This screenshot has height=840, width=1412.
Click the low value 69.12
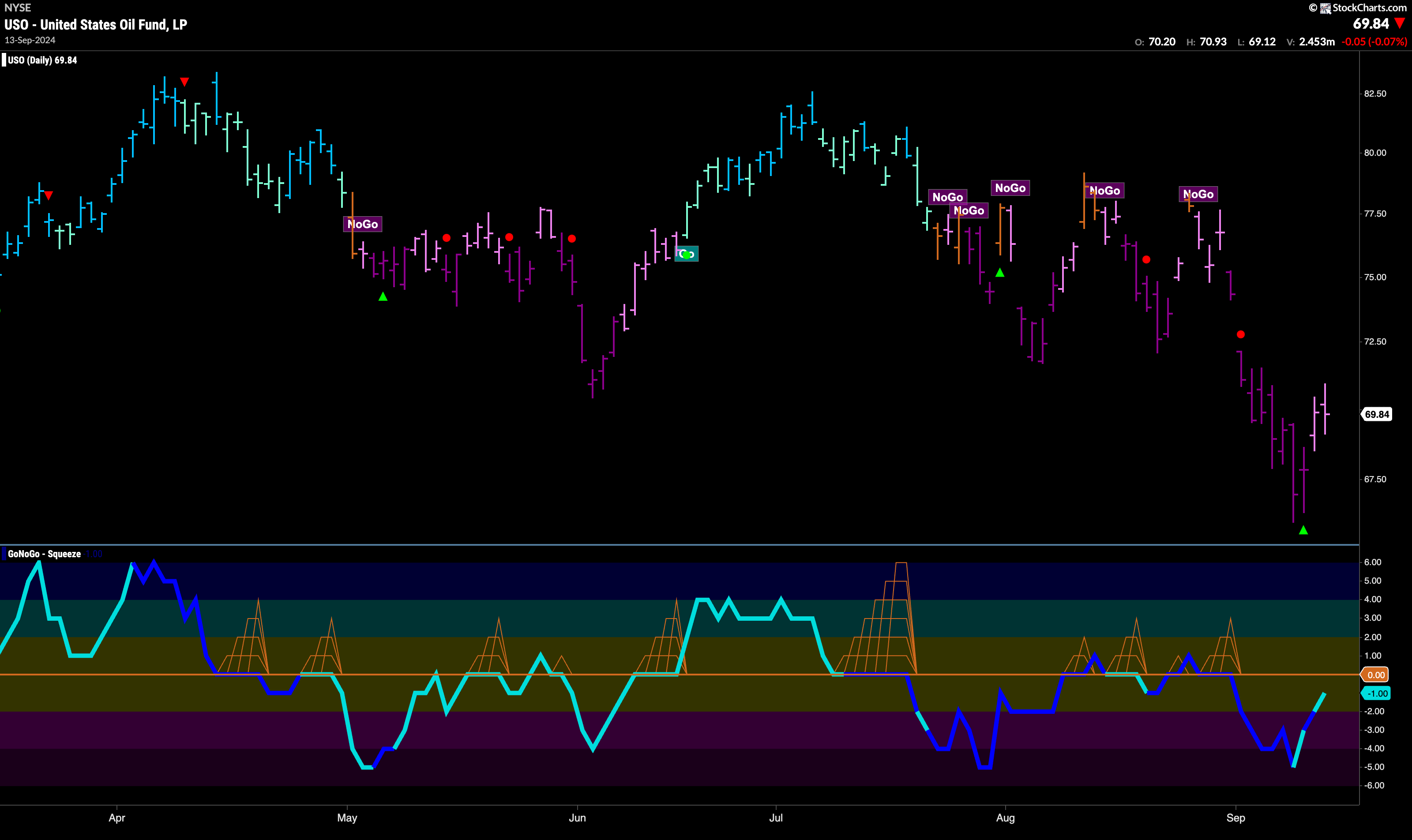(1262, 42)
